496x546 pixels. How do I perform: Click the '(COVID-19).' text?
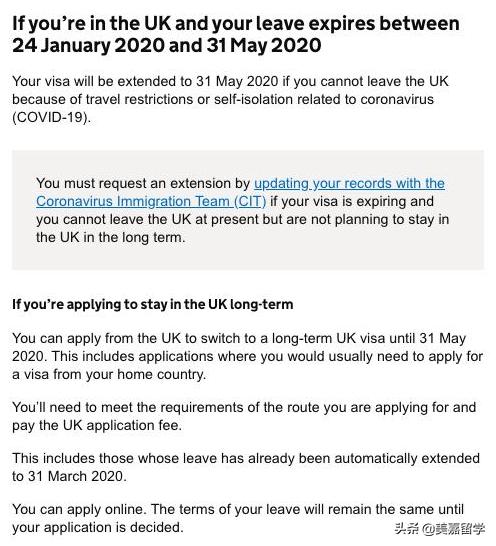point(52,118)
